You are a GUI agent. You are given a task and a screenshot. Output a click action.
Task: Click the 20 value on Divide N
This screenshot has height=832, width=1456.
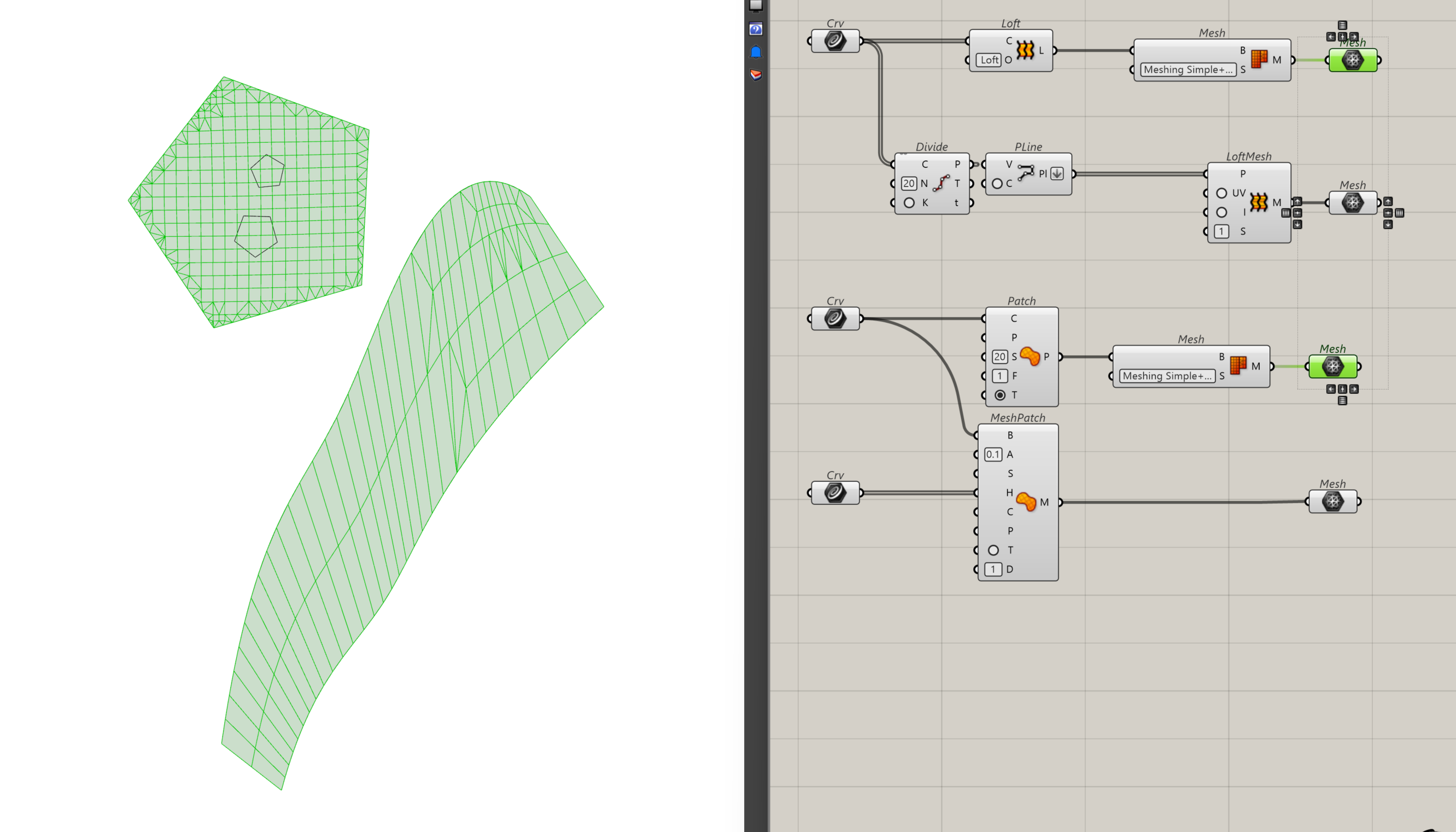tap(909, 183)
